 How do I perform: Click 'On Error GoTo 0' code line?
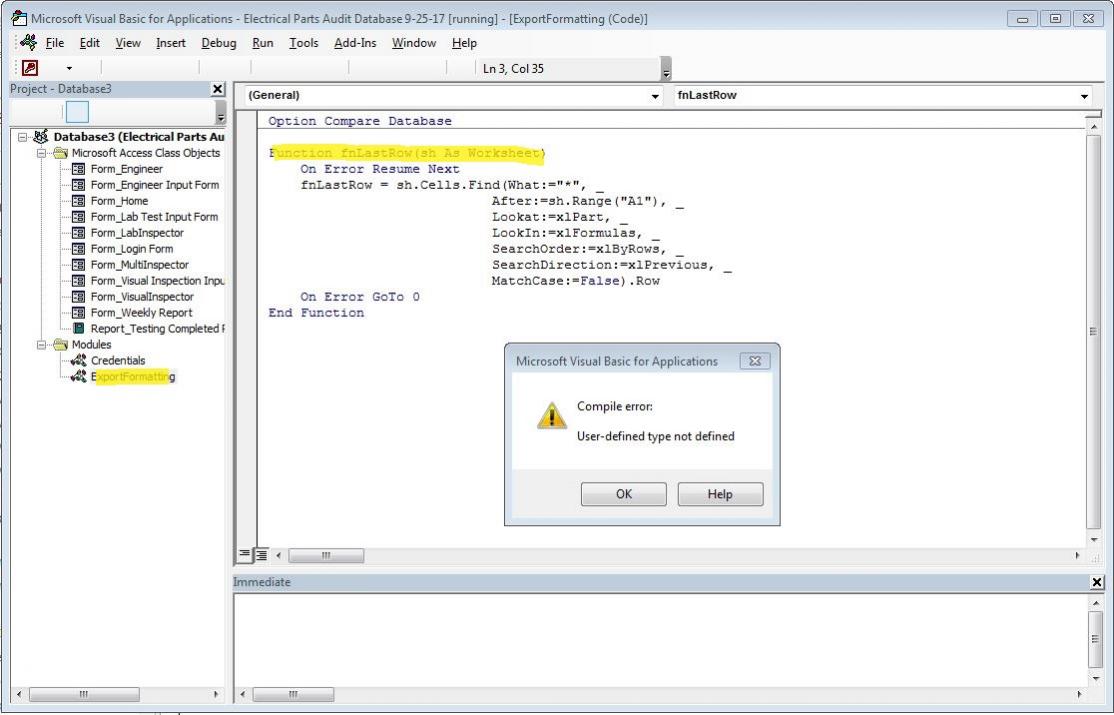[359, 296]
